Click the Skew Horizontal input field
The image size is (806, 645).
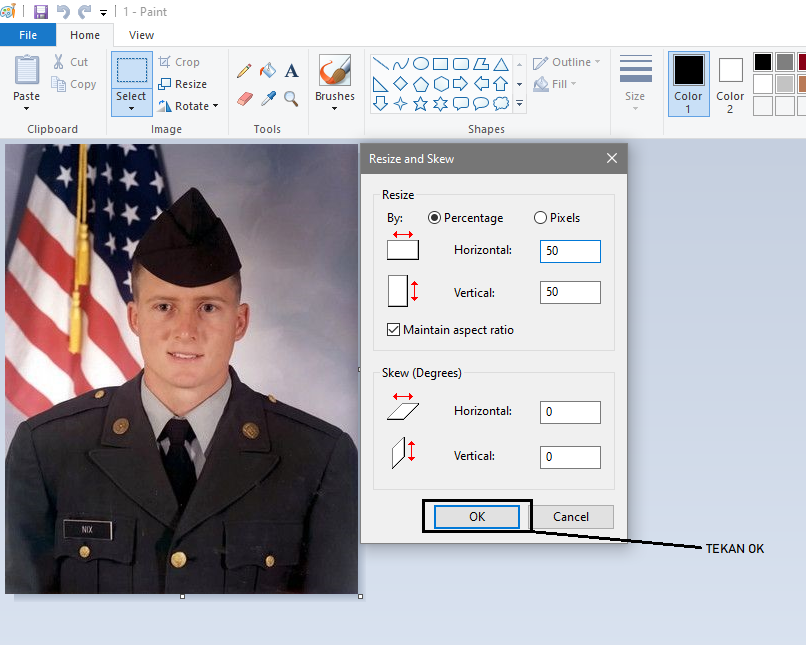point(570,412)
